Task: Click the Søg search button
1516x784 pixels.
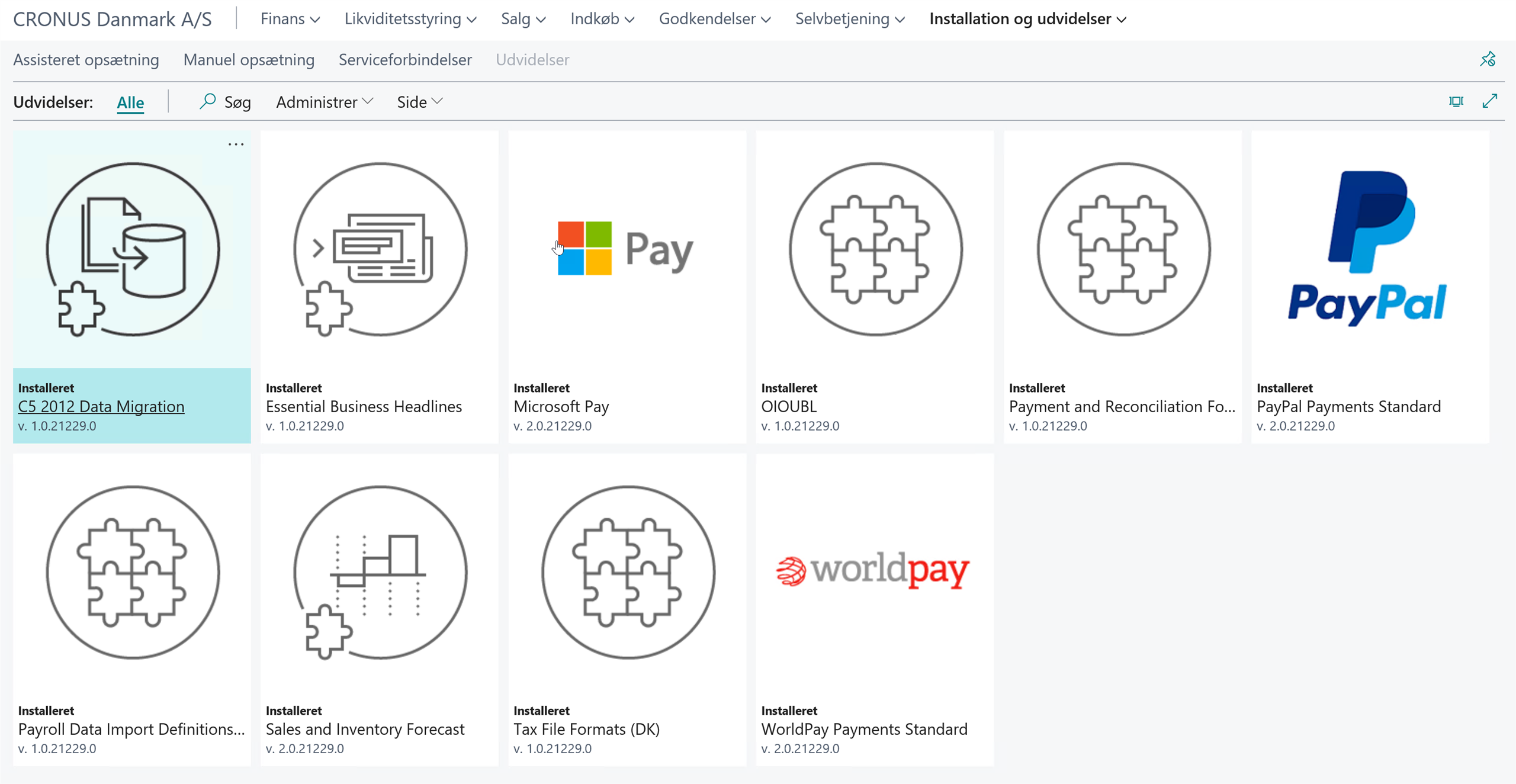Action: point(225,102)
